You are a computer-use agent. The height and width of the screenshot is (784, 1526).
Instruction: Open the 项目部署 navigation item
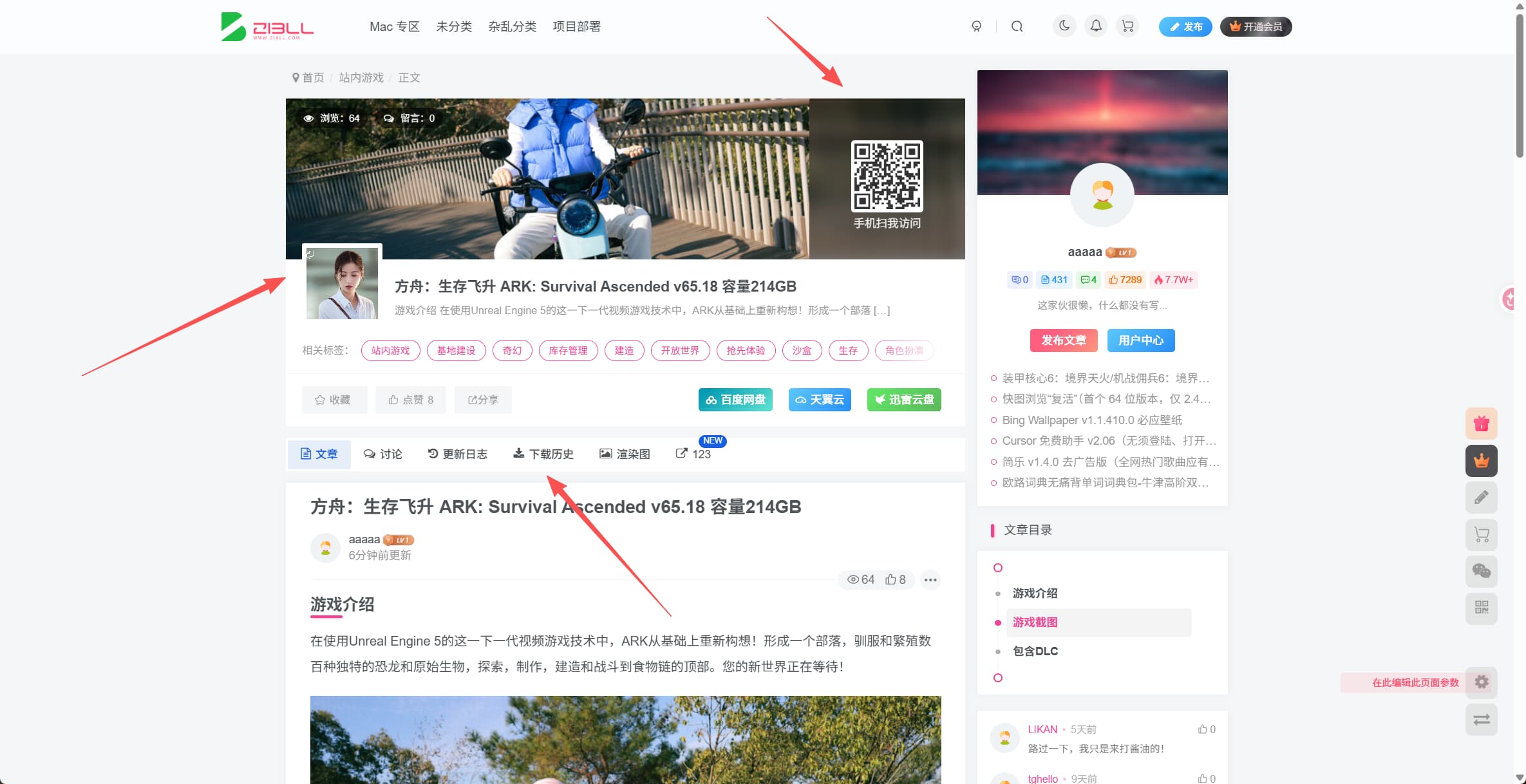point(577,26)
